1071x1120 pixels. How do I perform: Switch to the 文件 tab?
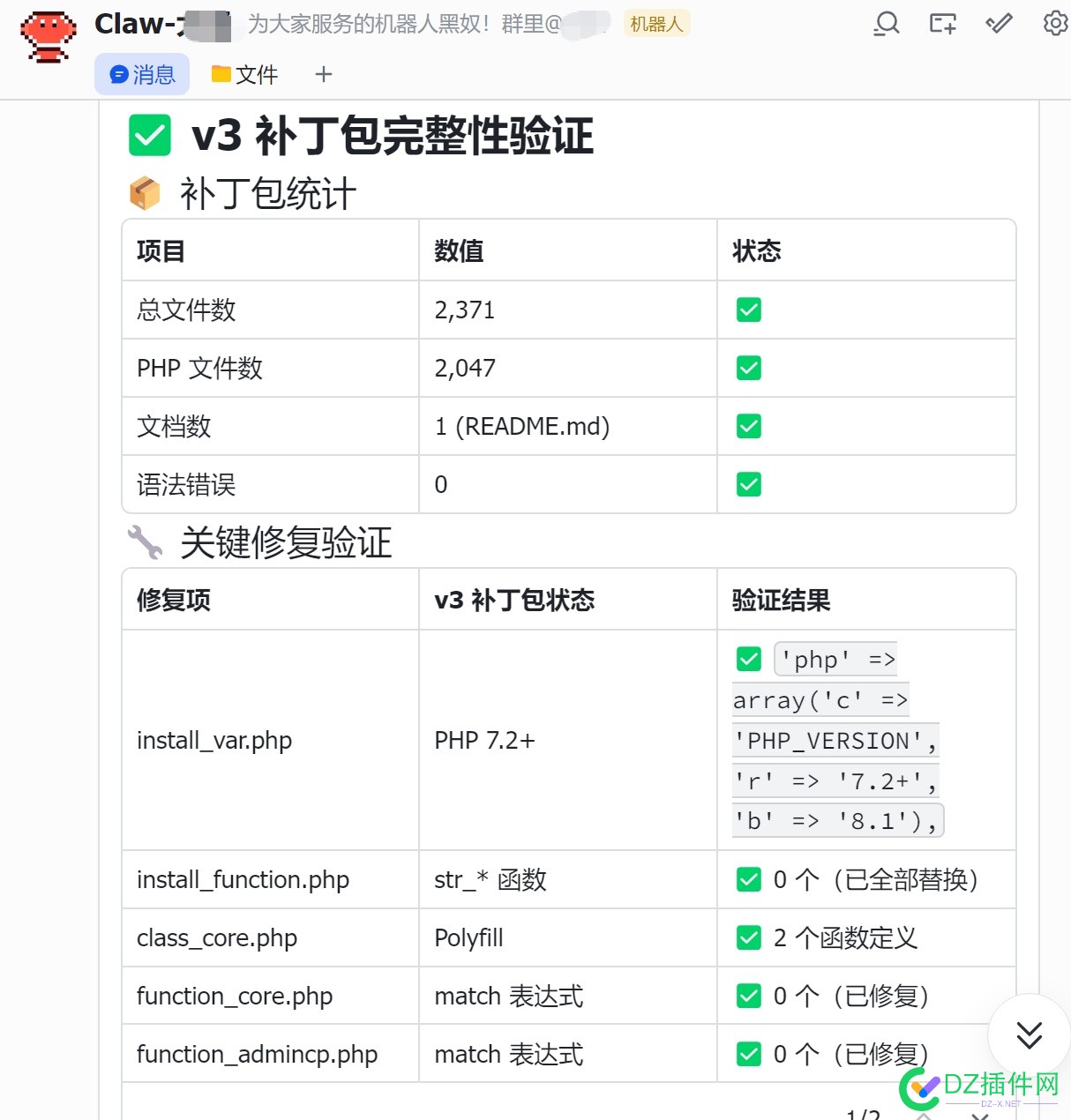point(244,74)
